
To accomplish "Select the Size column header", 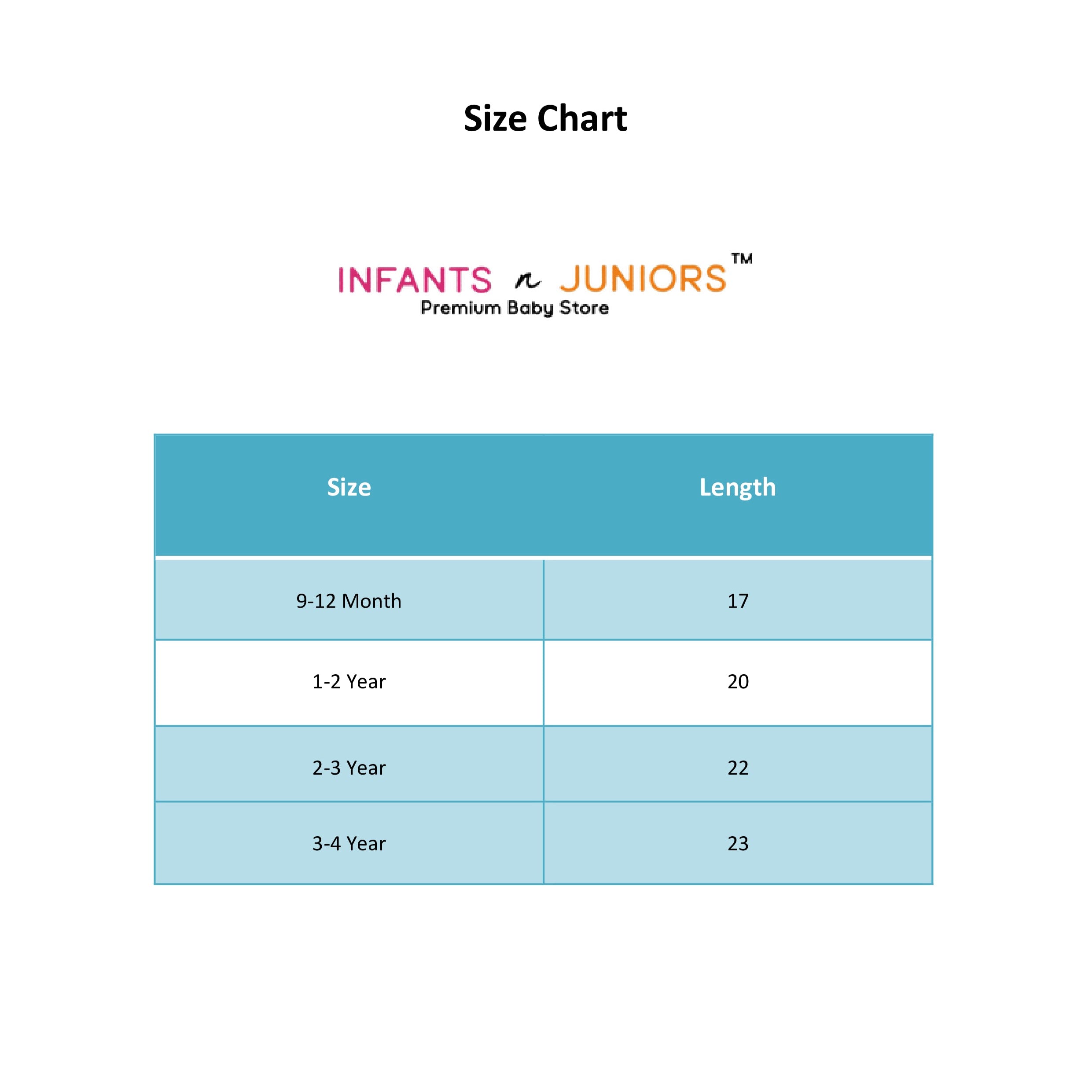I will click(349, 487).
